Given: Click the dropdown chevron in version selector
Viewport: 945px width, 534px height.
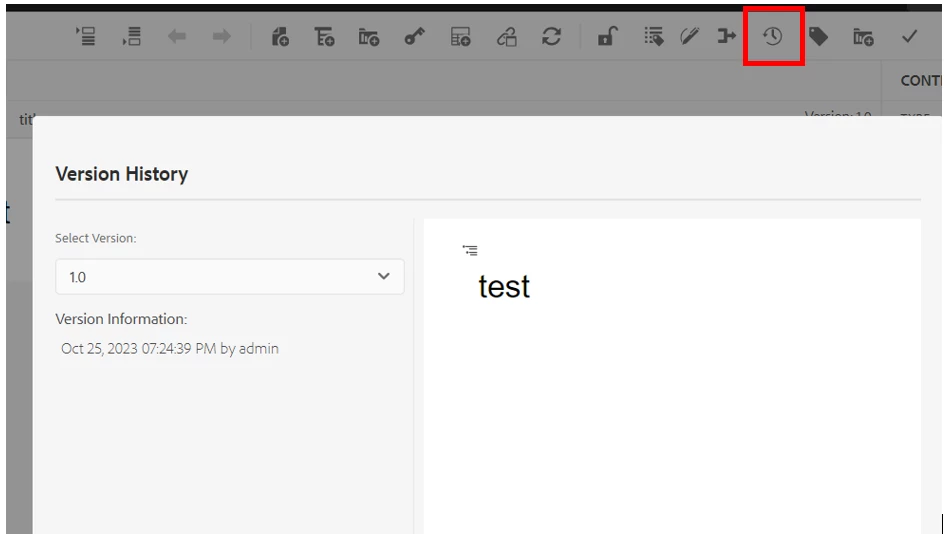Looking at the screenshot, I should 383,276.
